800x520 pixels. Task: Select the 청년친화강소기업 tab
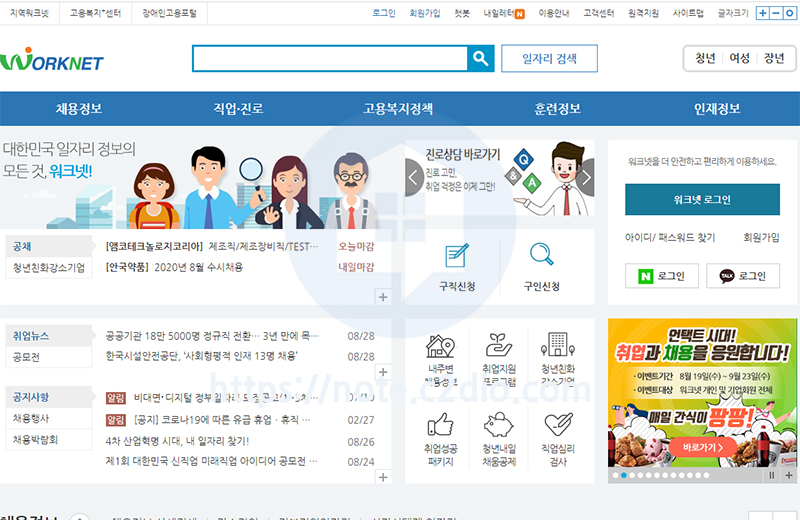[x=49, y=268]
